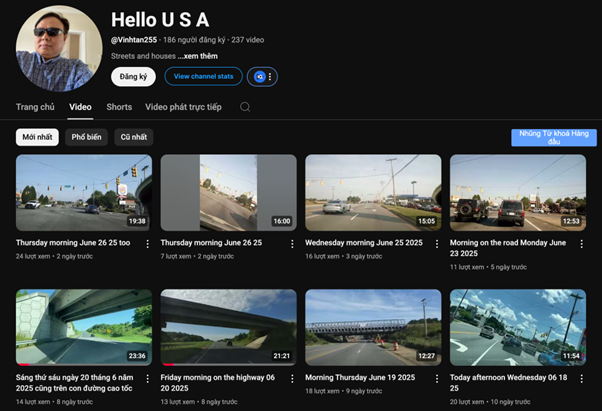Open thumbnail with duration 21:21
The image size is (602, 411).
coord(228,327)
